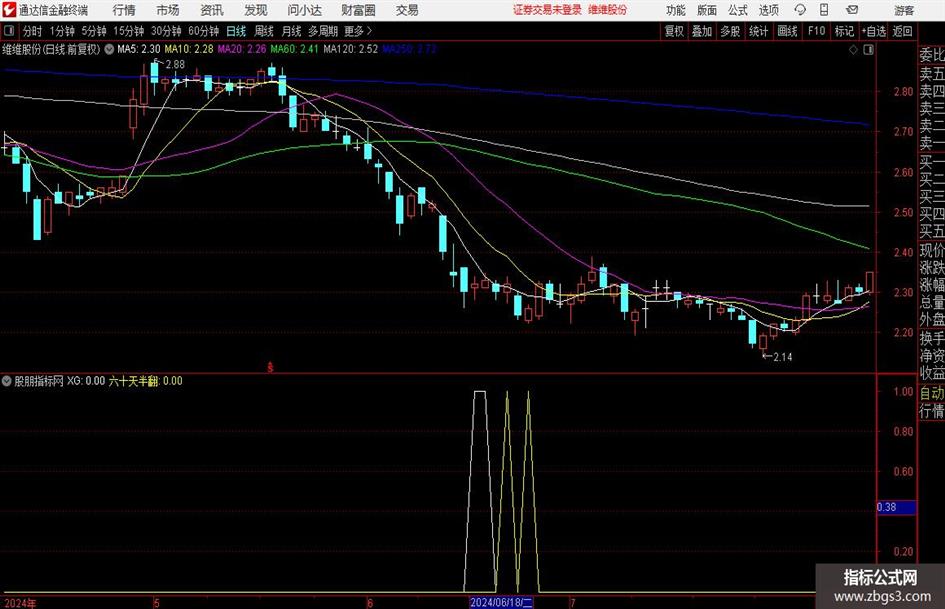Switch to the 5分钟 period tab
Viewport: 945px width, 609px height.
point(94,31)
